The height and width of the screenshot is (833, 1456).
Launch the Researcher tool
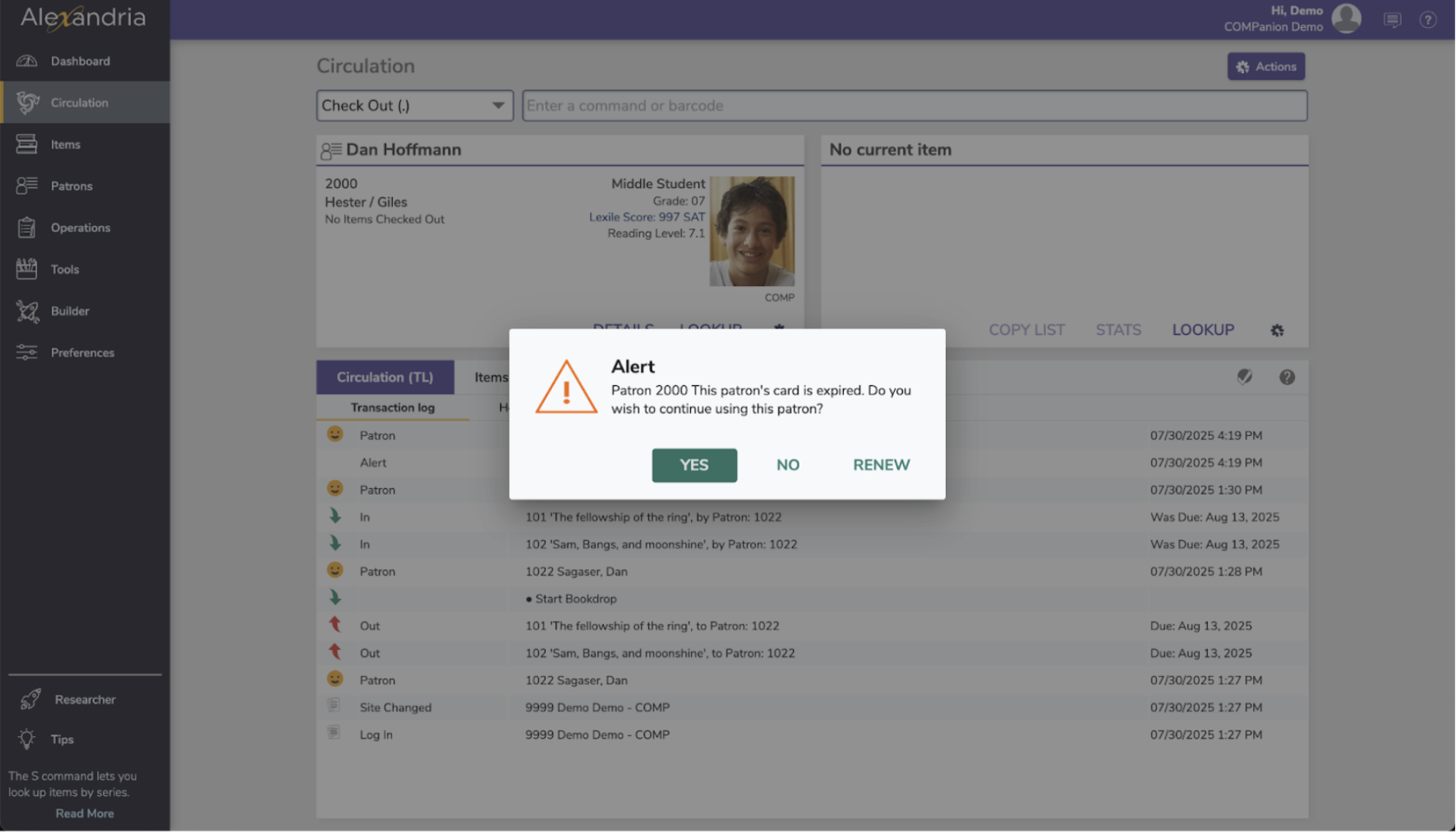point(85,699)
